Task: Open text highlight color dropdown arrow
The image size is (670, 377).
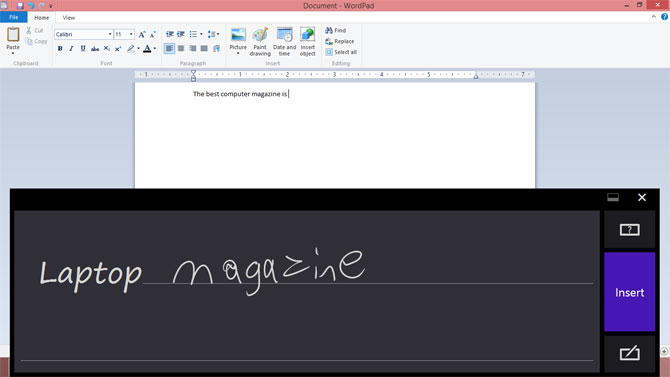Action: coord(138,49)
